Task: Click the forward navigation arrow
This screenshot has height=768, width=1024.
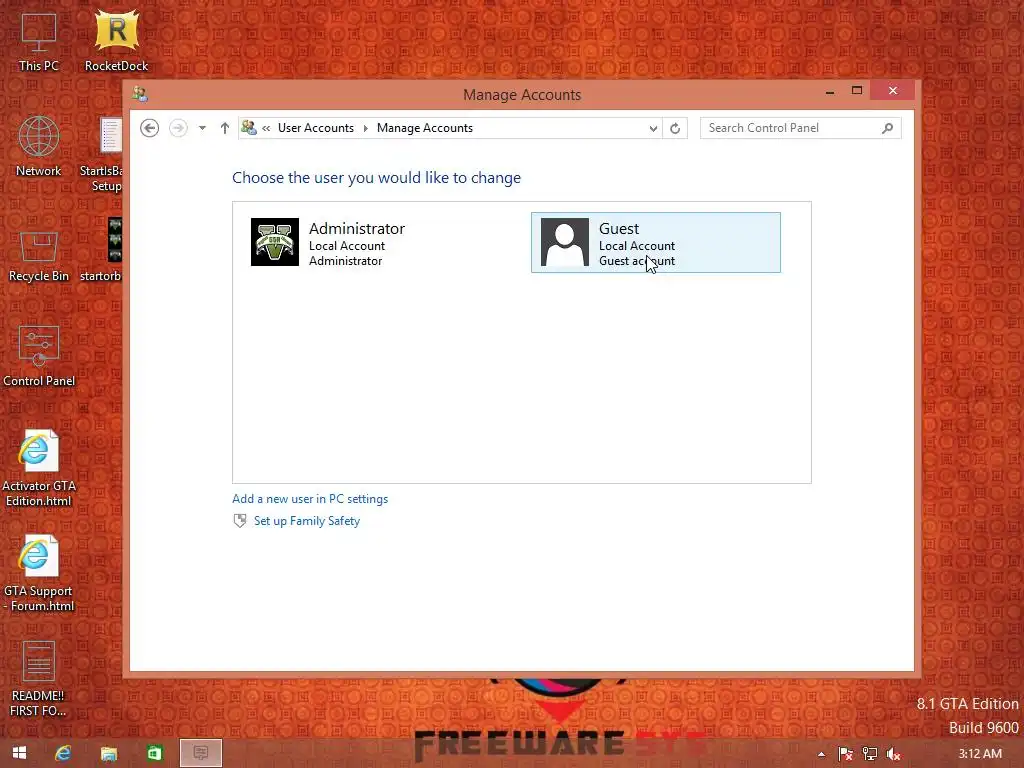Action: pyautogui.click(x=178, y=128)
